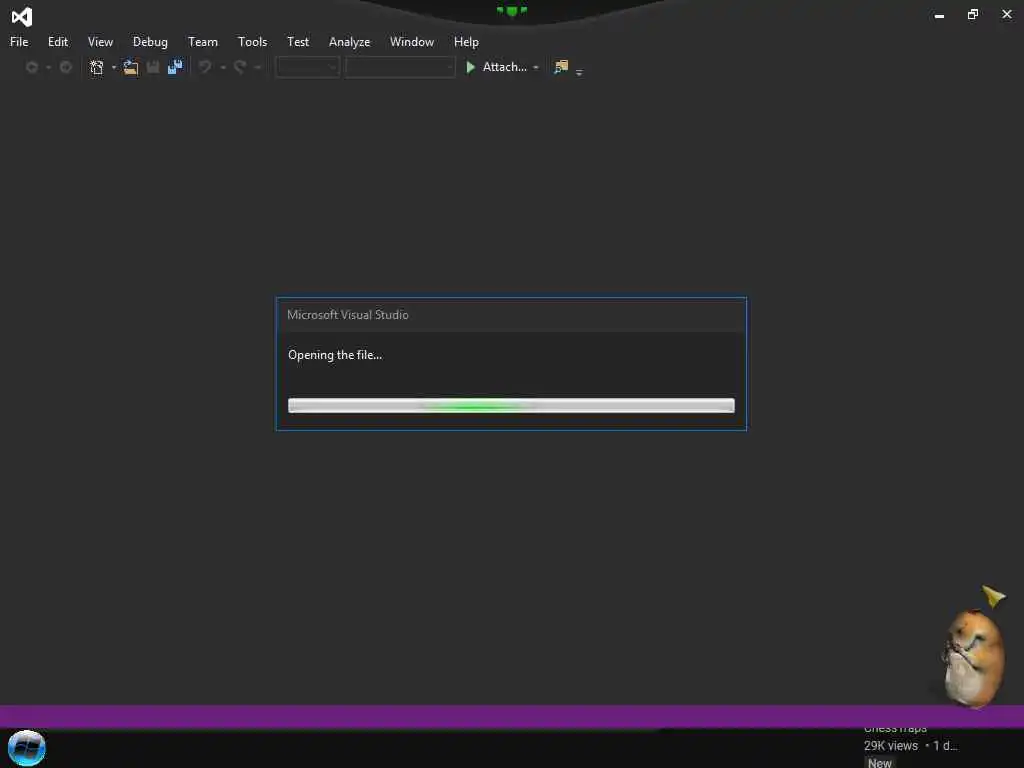This screenshot has height=768, width=1024.
Task: Click the Microsoft Visual Studio dialog title
Action: coord(348,315)
